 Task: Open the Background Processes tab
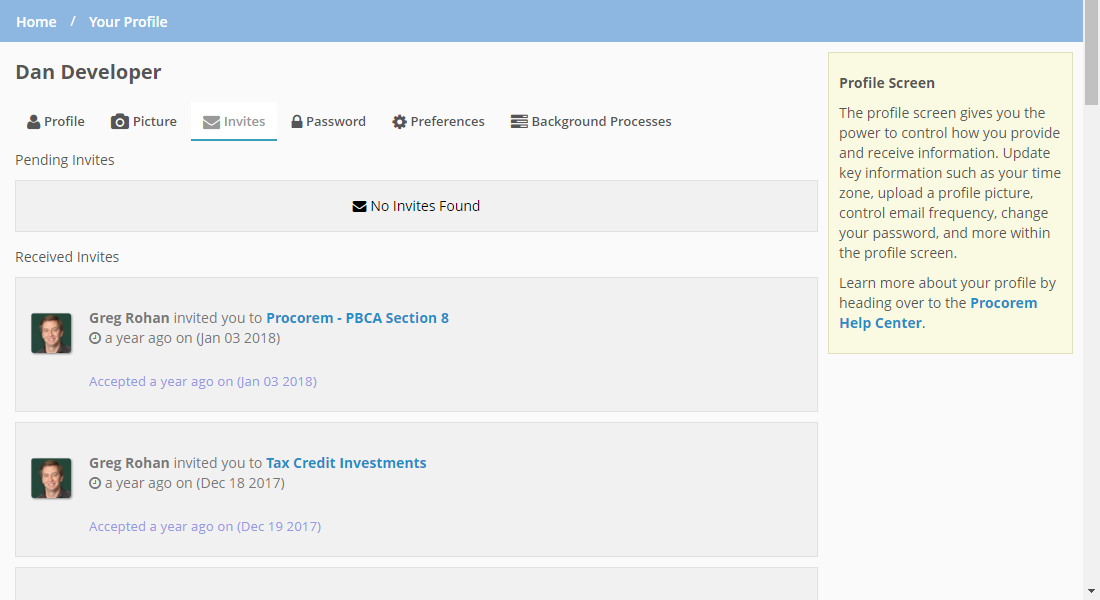click(x=591, y=121)
